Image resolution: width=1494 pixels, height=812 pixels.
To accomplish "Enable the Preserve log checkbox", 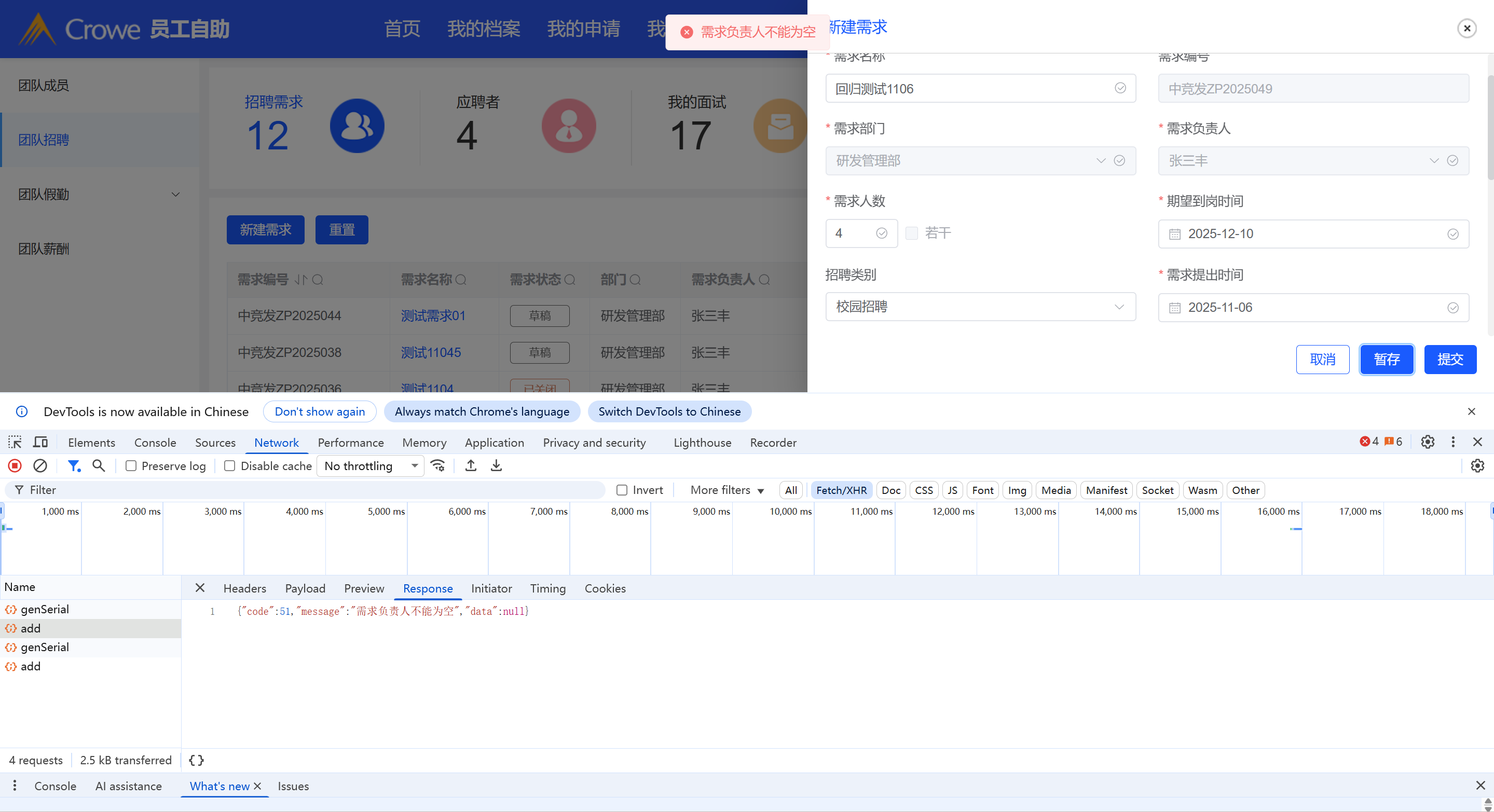I will click(131, 466).
